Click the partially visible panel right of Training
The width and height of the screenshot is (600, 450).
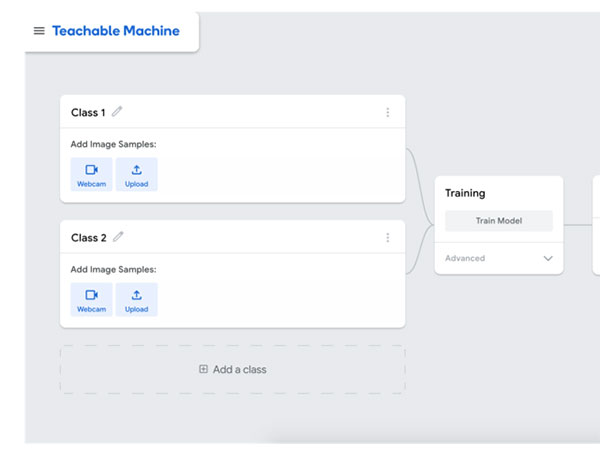(596, 225)
